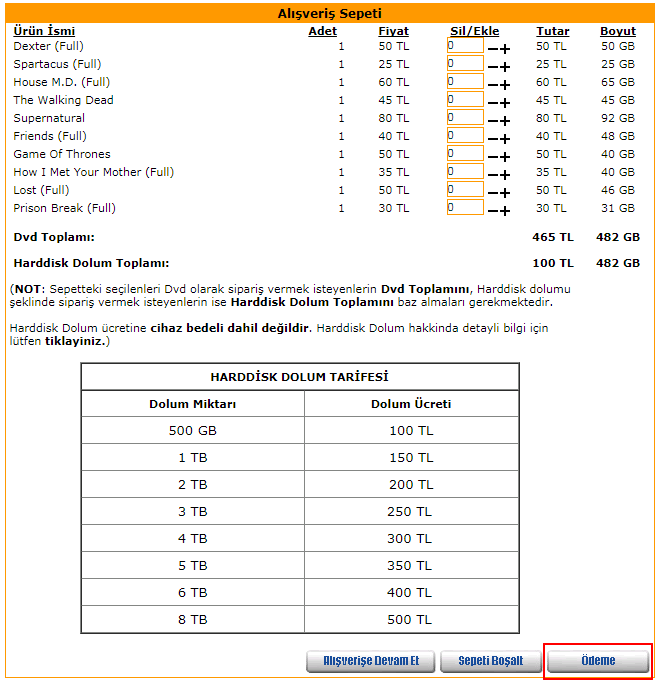Click the minus icon for Dexter (Full)
660x700 pixels.
coord(493,49)
